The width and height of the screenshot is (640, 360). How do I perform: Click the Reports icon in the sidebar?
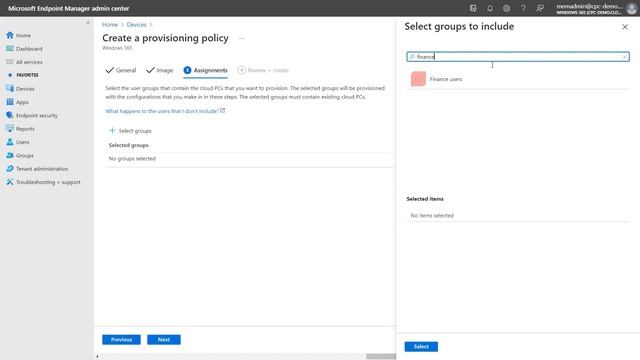tap(10, 129)
